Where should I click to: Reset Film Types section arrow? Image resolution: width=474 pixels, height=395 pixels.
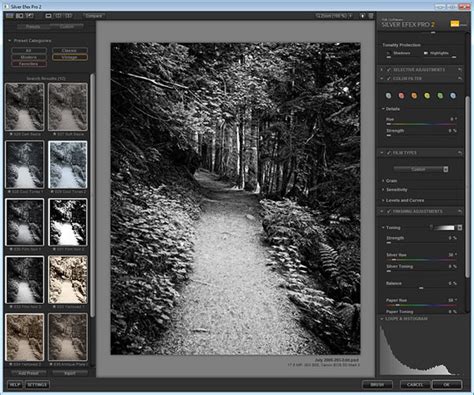point(460,153)
